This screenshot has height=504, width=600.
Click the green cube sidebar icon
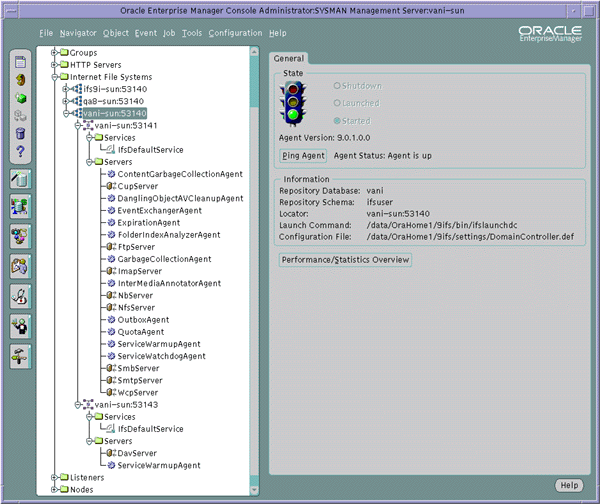pos(20,98)
